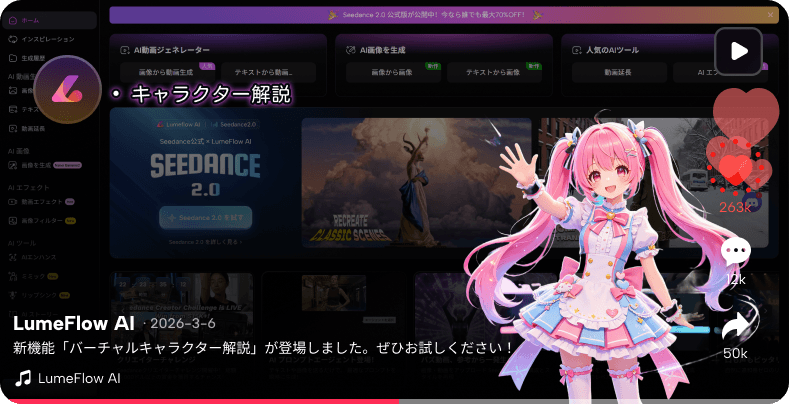The height and width of the screenshot is (404, 789).
Task: Click the 動画延長 button under 人気のAIツール
Action: [619, 72]
